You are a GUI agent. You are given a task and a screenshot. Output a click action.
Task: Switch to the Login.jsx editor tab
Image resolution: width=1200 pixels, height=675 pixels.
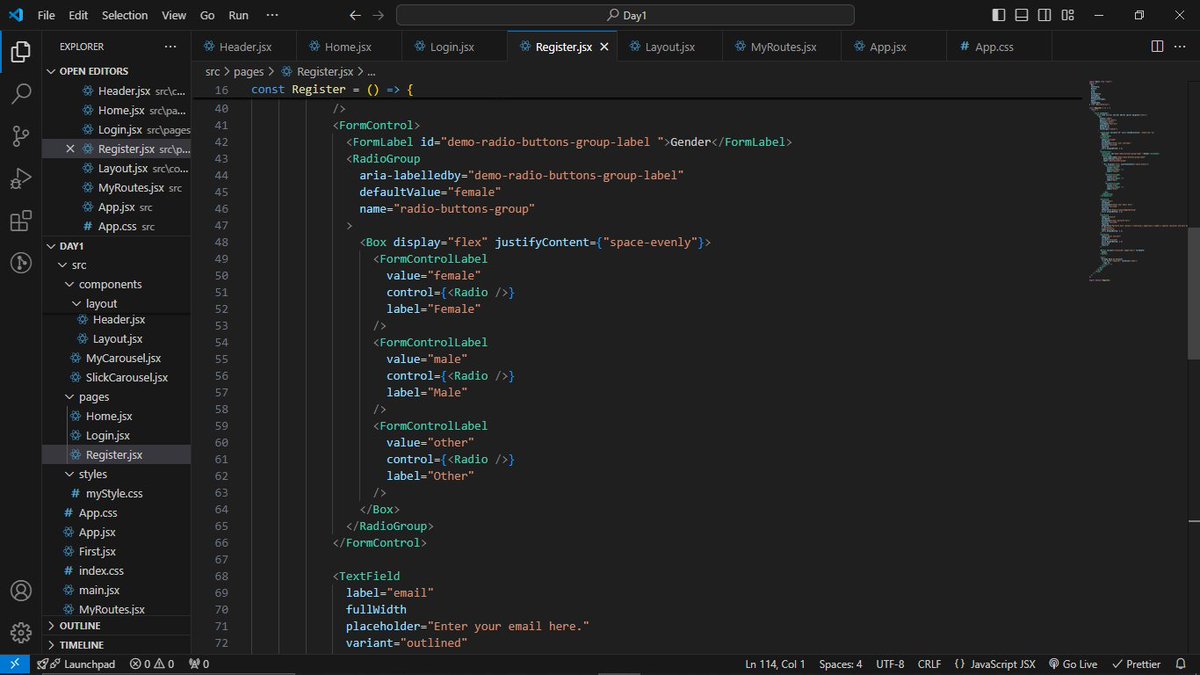click(452, 46)
